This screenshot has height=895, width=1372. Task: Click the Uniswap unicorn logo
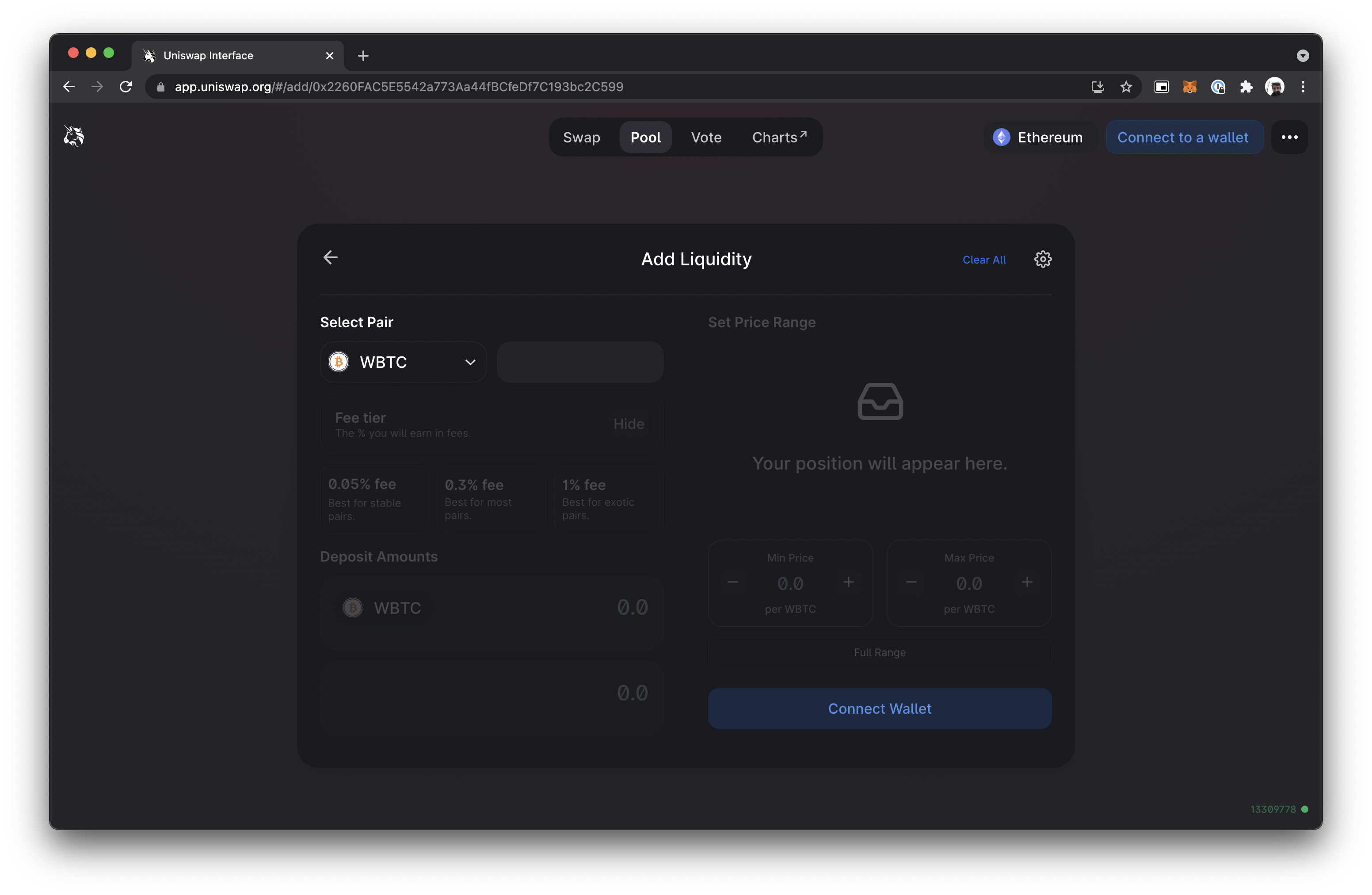pos(74,136)
